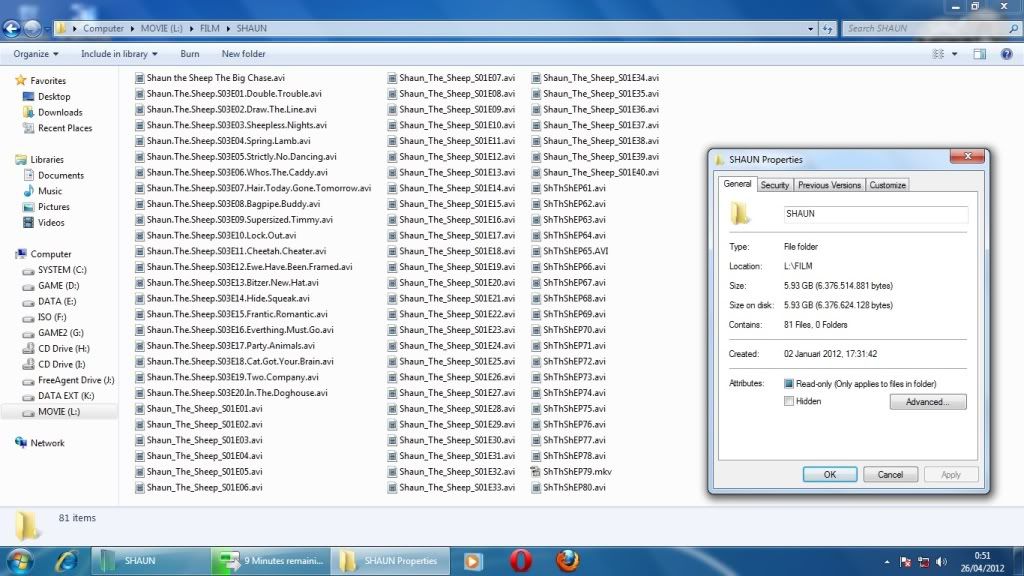Viewport: 1024px width, 576px height.
Task: Open the Organize dropdown menu
Action: 36,54
